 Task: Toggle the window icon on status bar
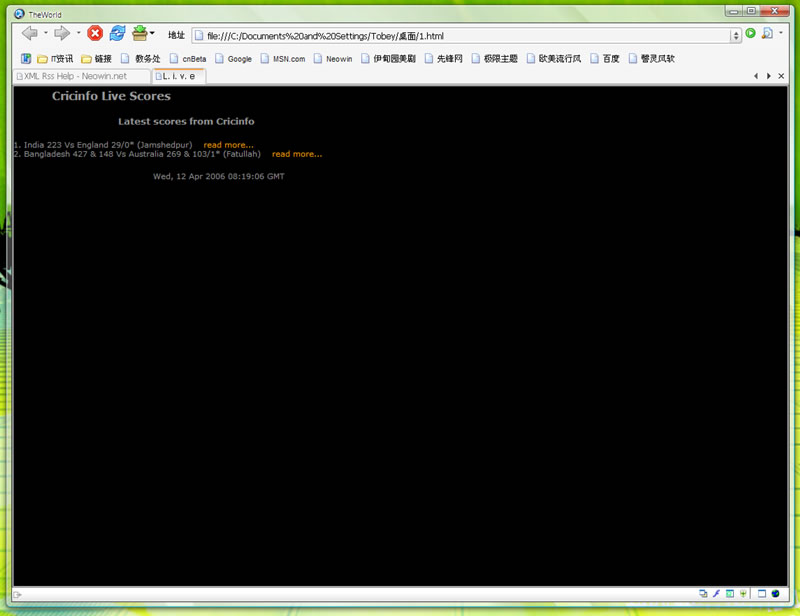763,593
